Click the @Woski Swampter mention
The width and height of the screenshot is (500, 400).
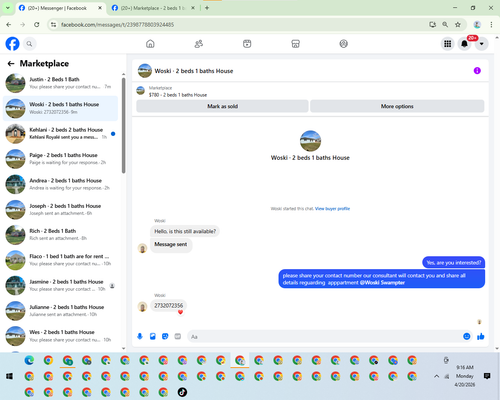(382, 283)
